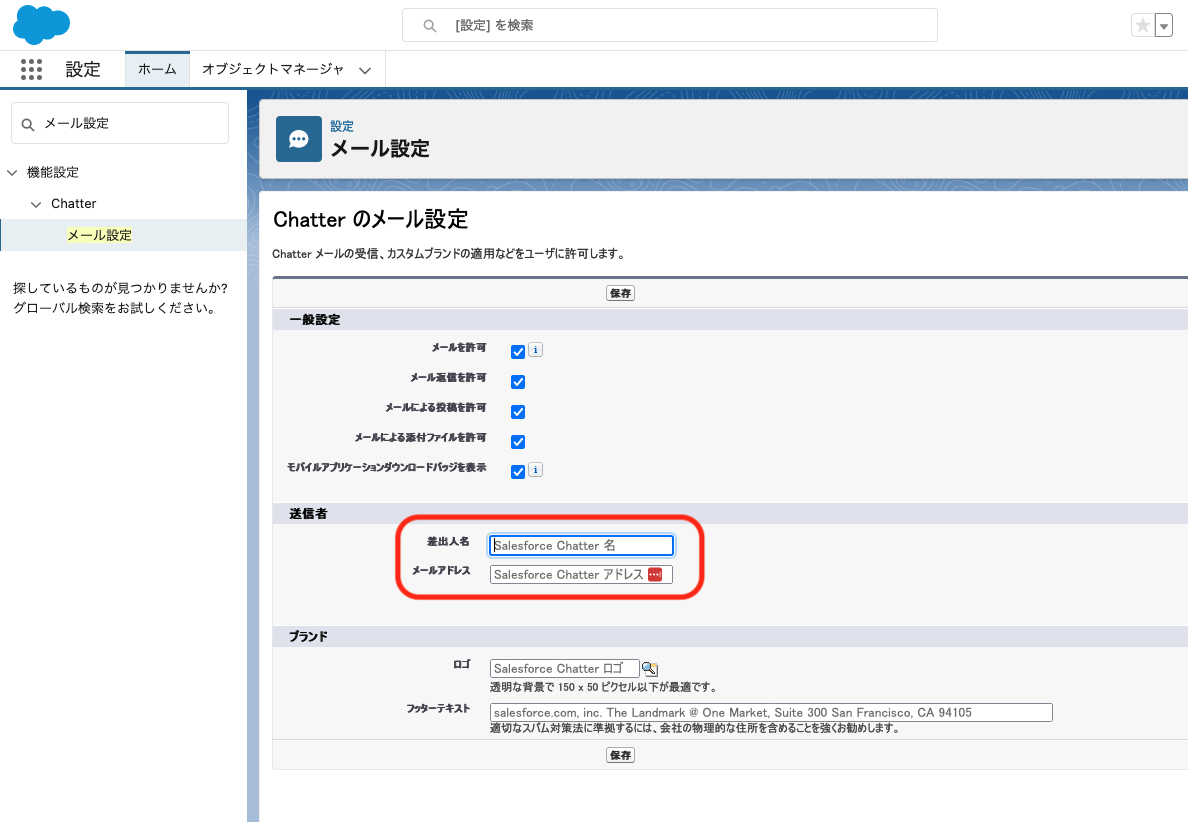The image size is (1188, 822).
Task: Click the favorites star icon
Action: [x=1142, y=26]
